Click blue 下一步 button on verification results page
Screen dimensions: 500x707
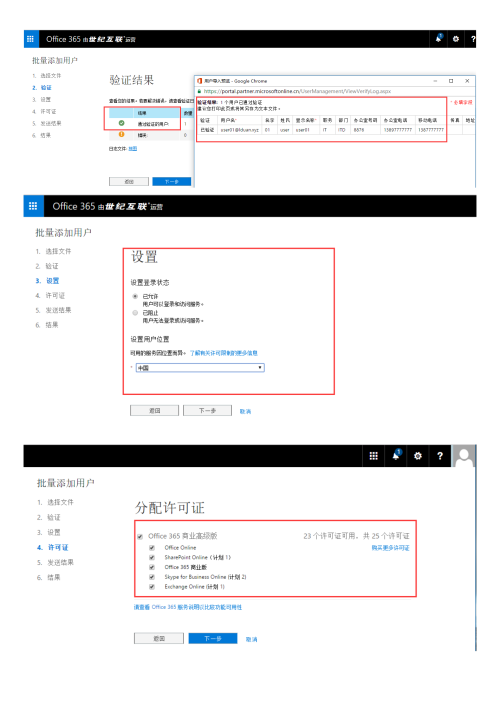coord(172,181)
